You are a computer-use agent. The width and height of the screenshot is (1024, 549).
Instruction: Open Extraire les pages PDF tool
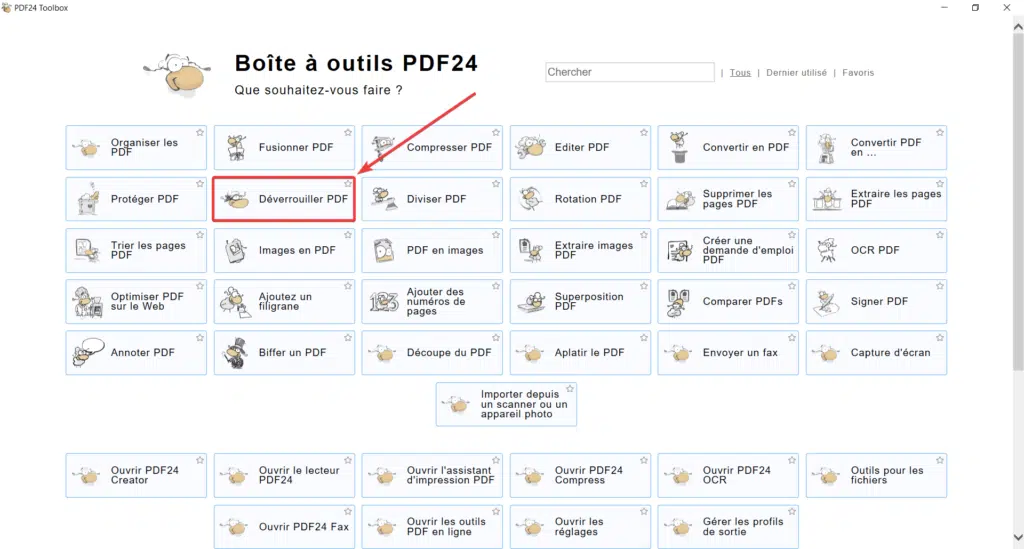click(x=876, y=199)
